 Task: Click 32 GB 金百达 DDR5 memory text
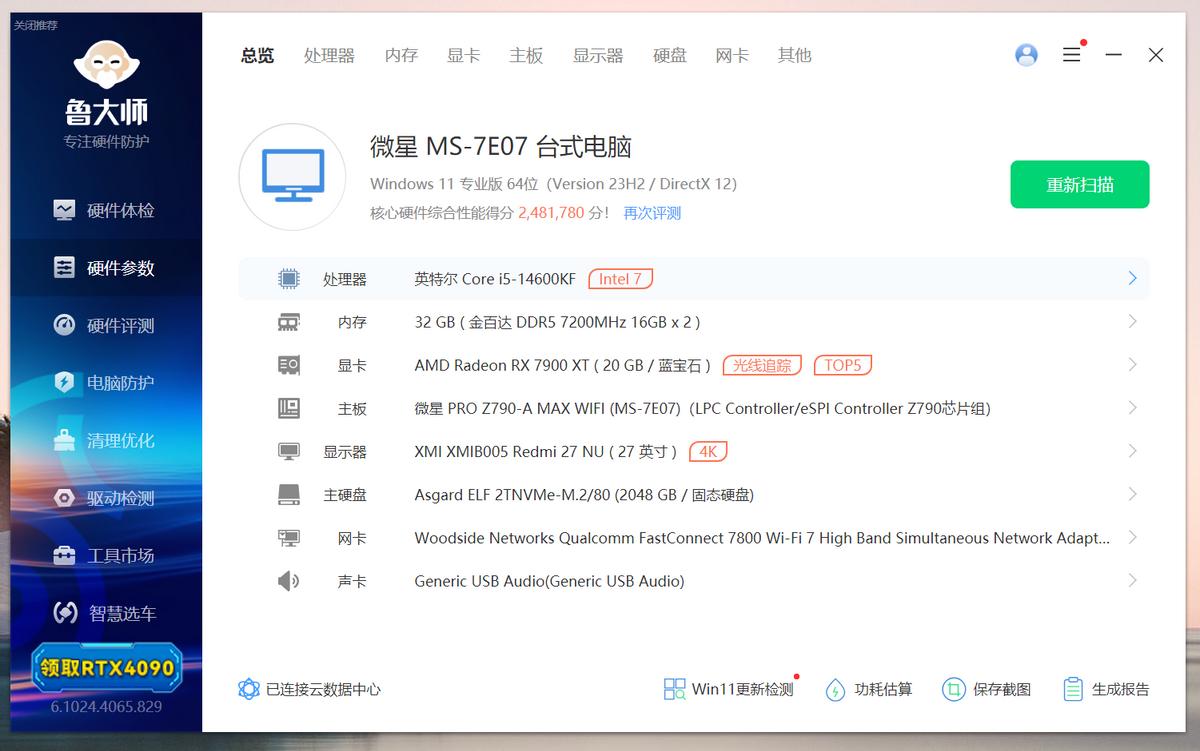(x=558, y=322)
